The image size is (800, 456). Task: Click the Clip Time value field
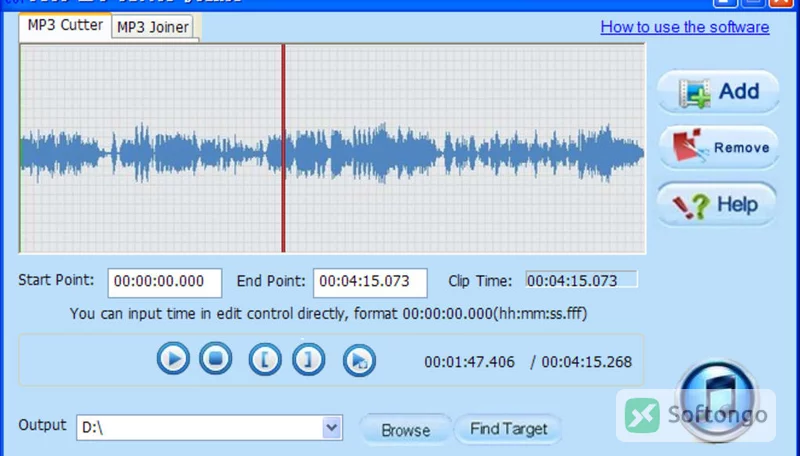point(582,280)
